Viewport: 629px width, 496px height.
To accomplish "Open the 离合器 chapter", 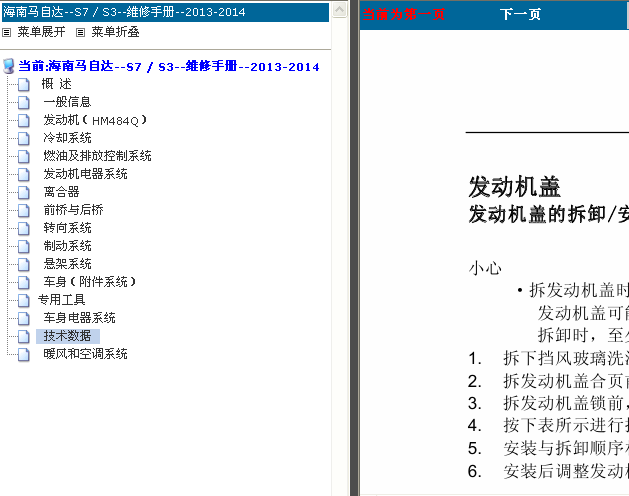I will (61, 192).
